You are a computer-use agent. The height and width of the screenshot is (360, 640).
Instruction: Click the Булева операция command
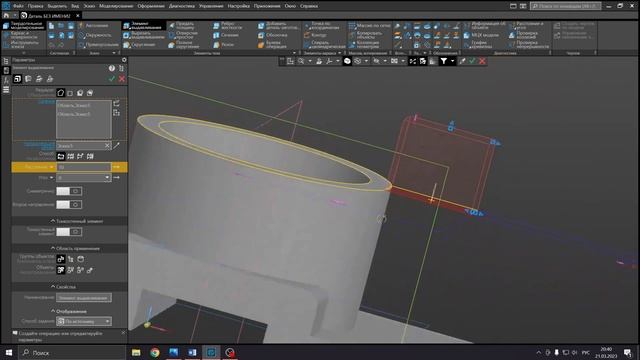coord(273,44)
